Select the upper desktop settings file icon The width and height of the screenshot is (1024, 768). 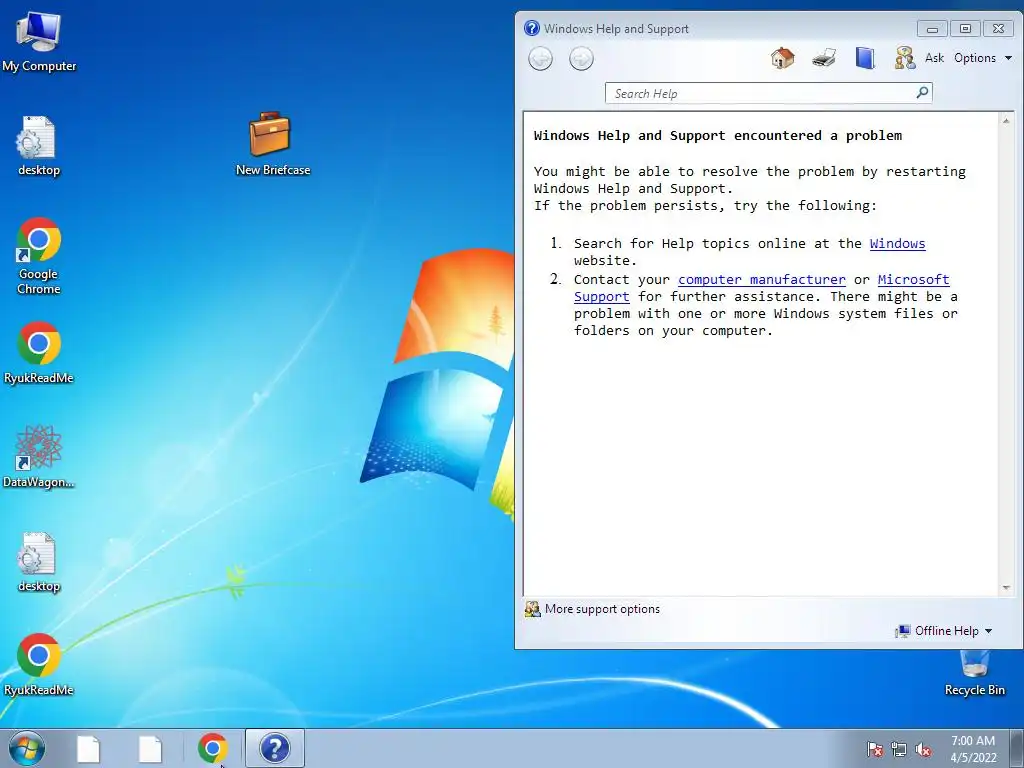tap(39, 146)
